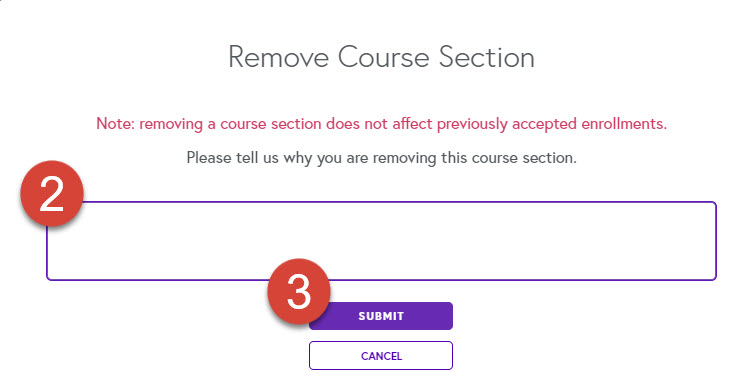Focus the removal reason text box

coord(381,240)
